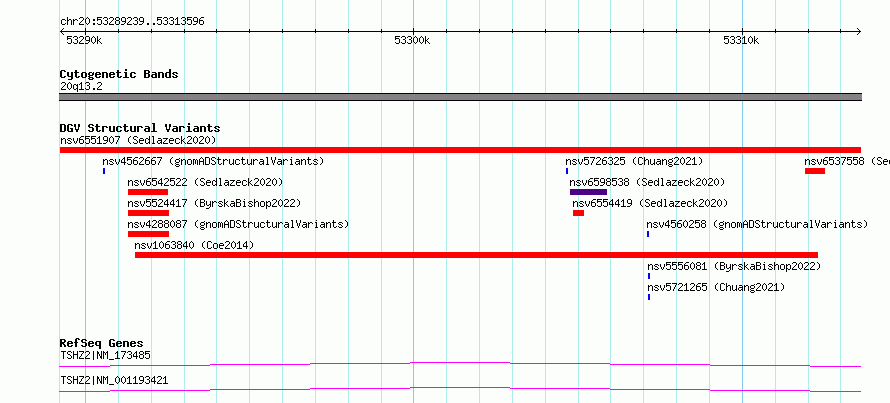
Task: Select the short red nsv6554419 bar
Action: pyautogui.click(x=578, y=213)
